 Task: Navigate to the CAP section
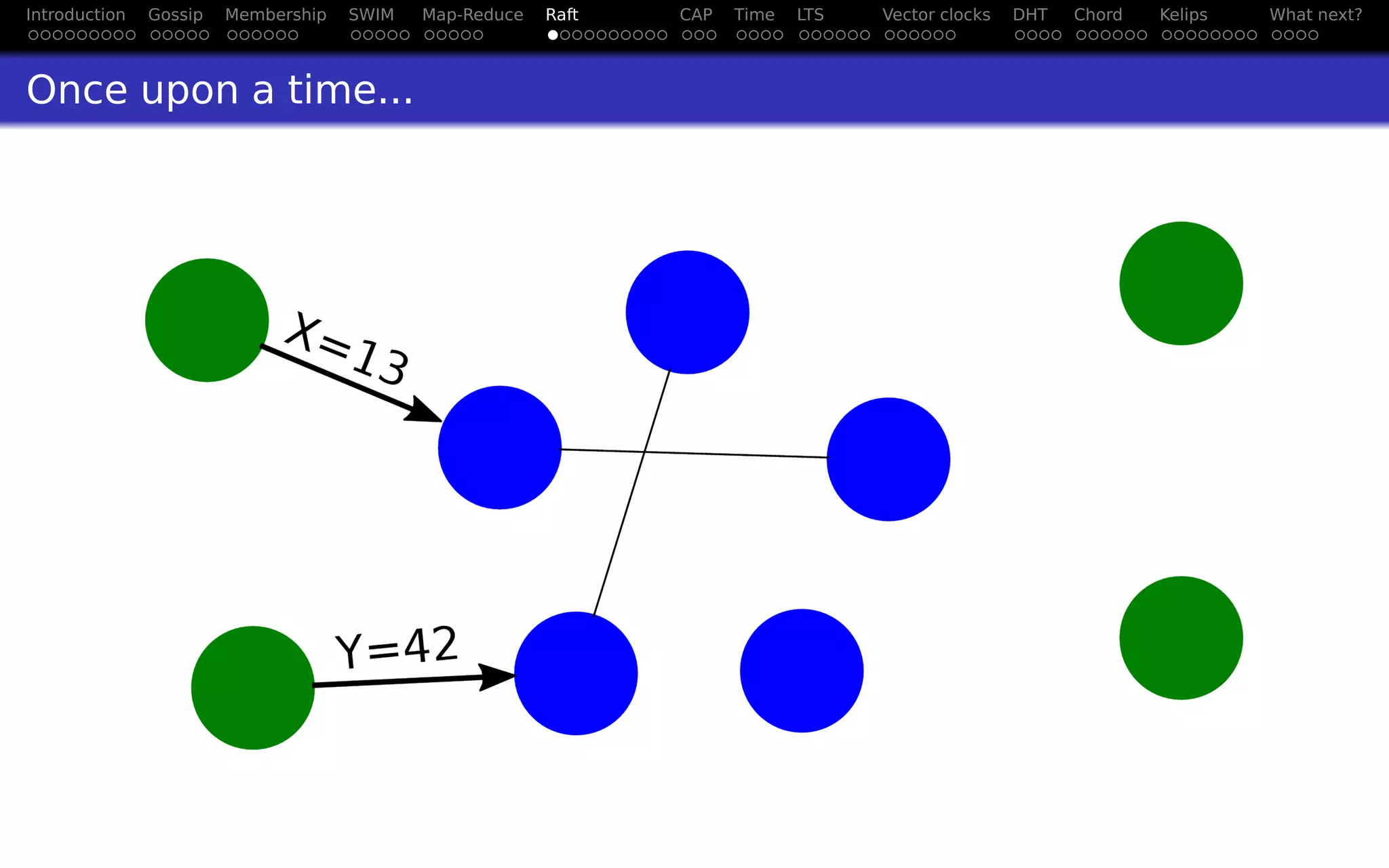point(696,15)
